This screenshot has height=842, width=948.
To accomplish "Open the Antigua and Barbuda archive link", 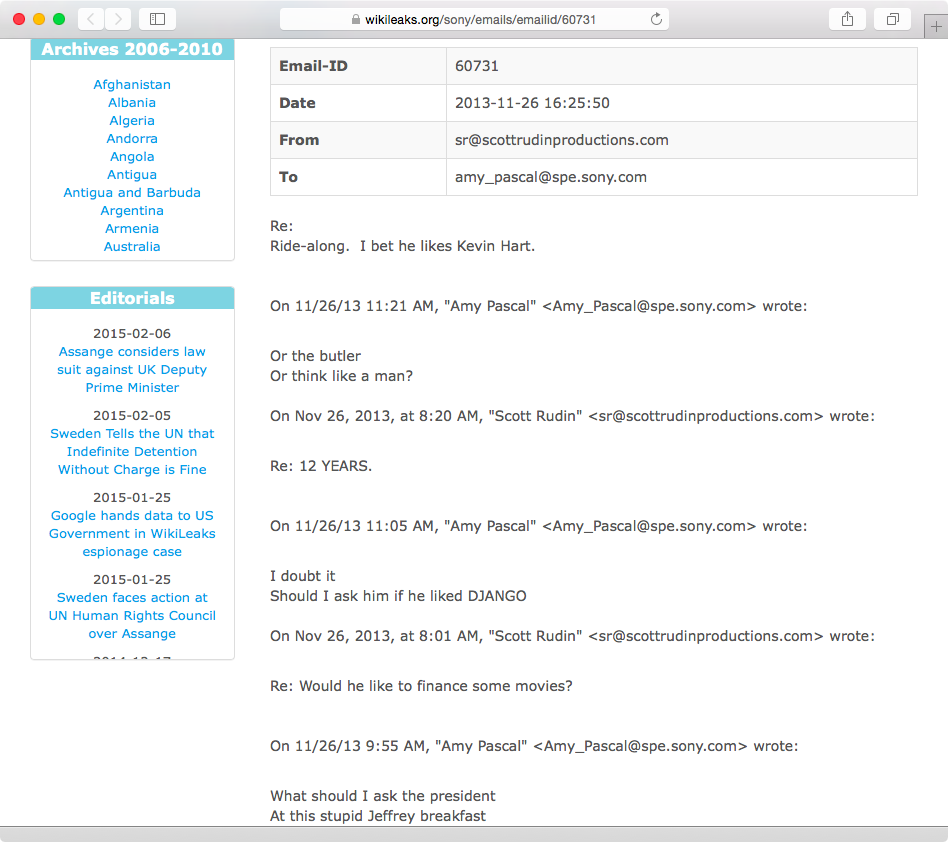I will tap(132, 193).
